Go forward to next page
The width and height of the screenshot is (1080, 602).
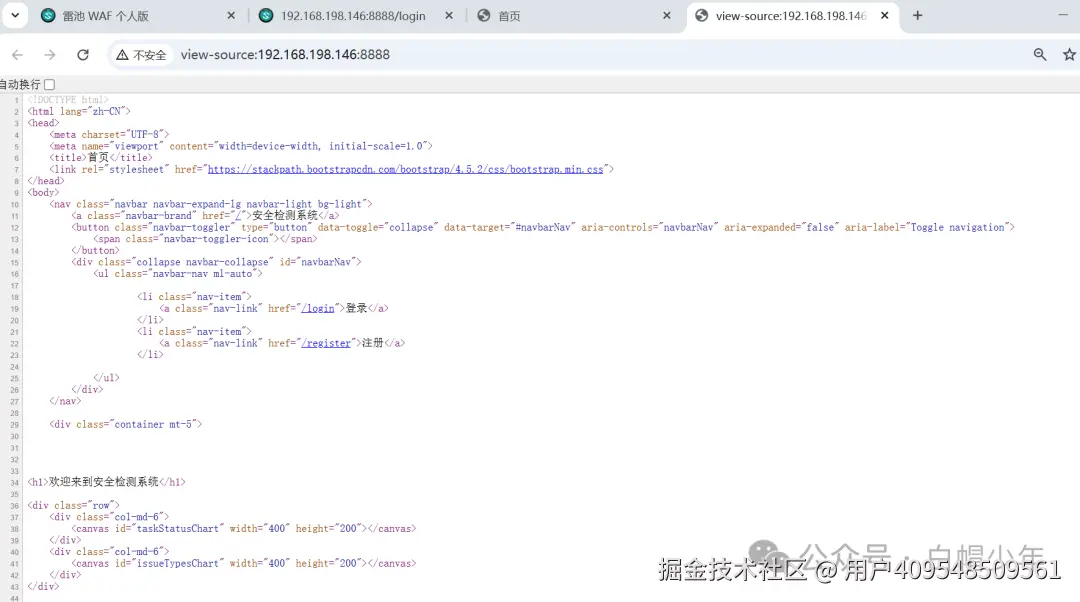point(50,54)
